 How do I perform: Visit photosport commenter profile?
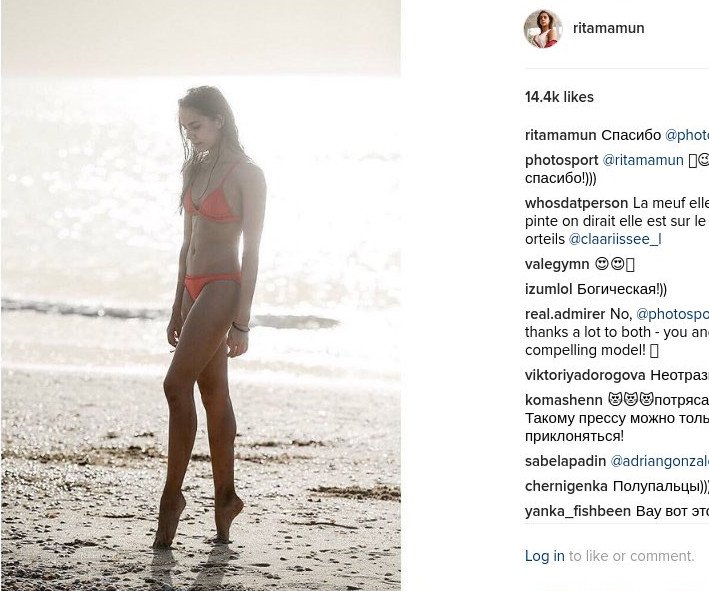[562, 161]
